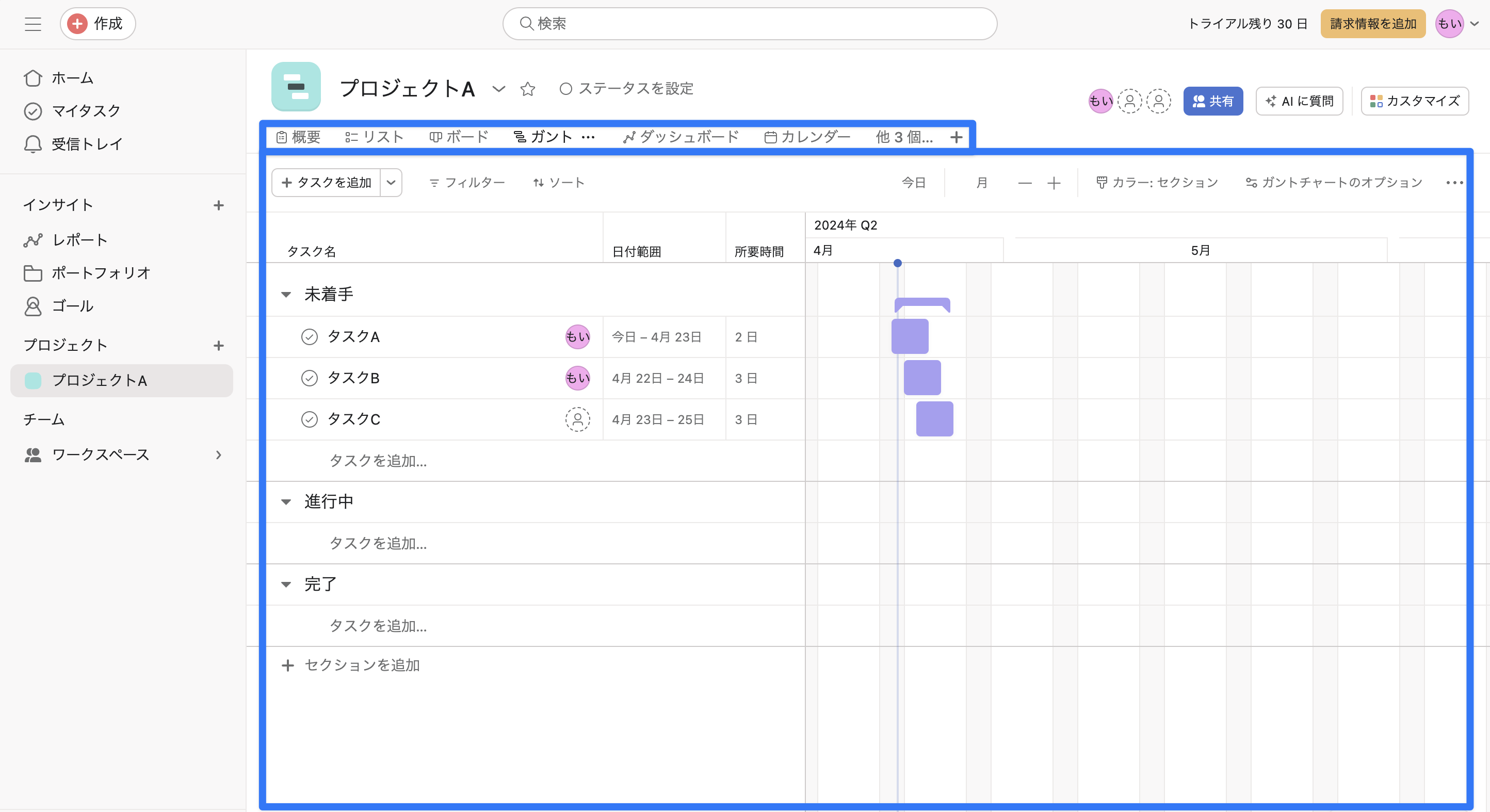Select タスクA bar in Gantt chart
1490x812 pixels.
[910, 336]
